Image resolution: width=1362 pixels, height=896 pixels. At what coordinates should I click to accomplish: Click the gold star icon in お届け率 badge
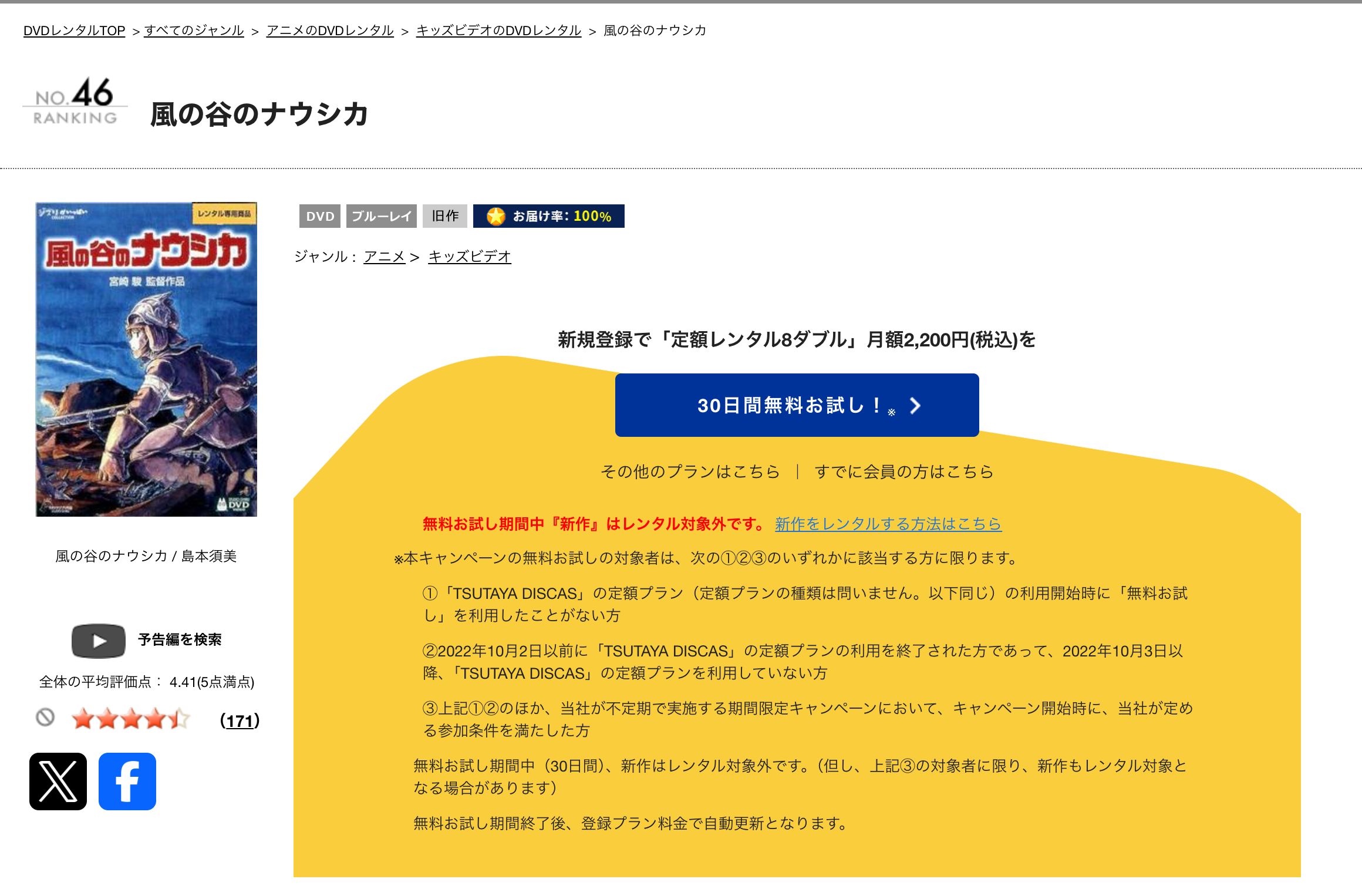click(x=496, y=216)
